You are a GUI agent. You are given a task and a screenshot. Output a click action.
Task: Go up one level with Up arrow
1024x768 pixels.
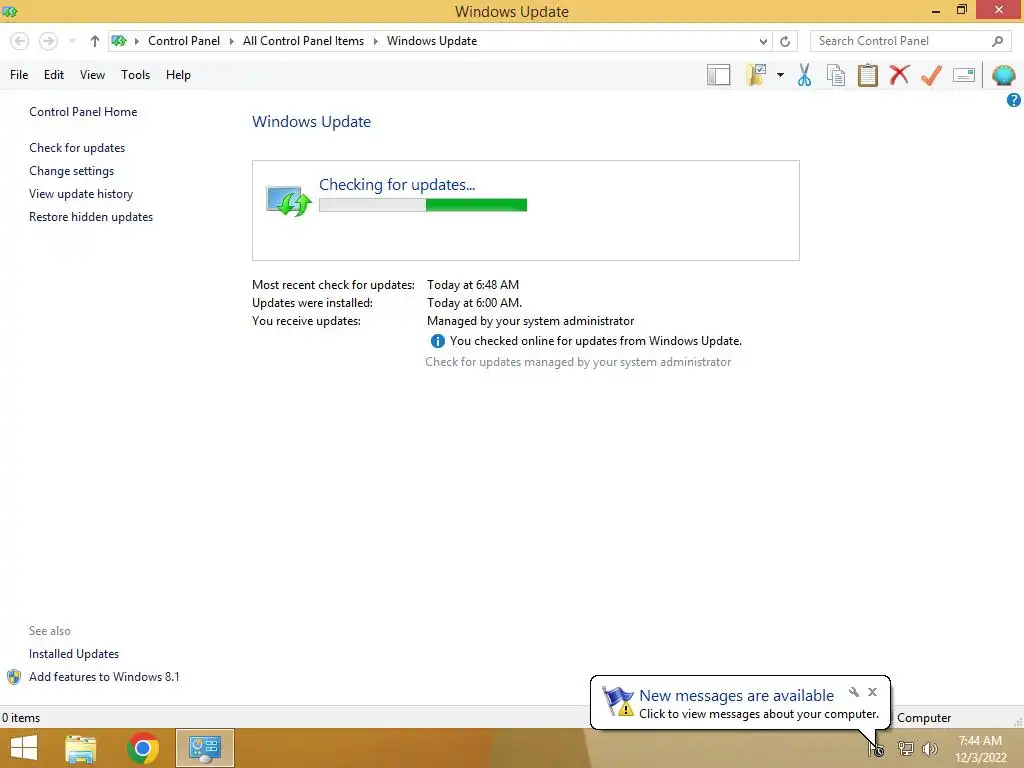click(x=95, y=41)
